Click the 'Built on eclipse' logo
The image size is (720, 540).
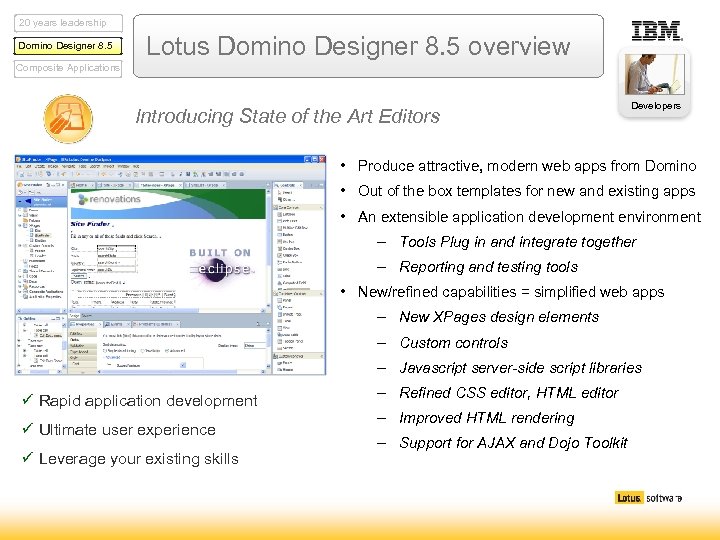[221, 264]
